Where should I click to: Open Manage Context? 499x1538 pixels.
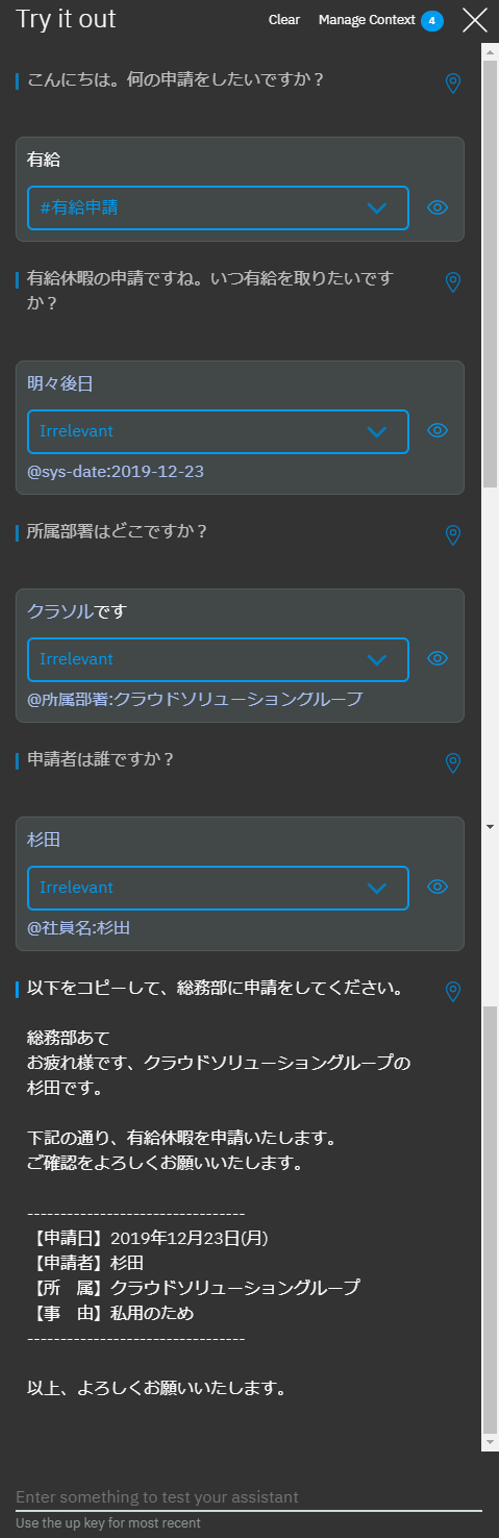[x=366, y=20]
